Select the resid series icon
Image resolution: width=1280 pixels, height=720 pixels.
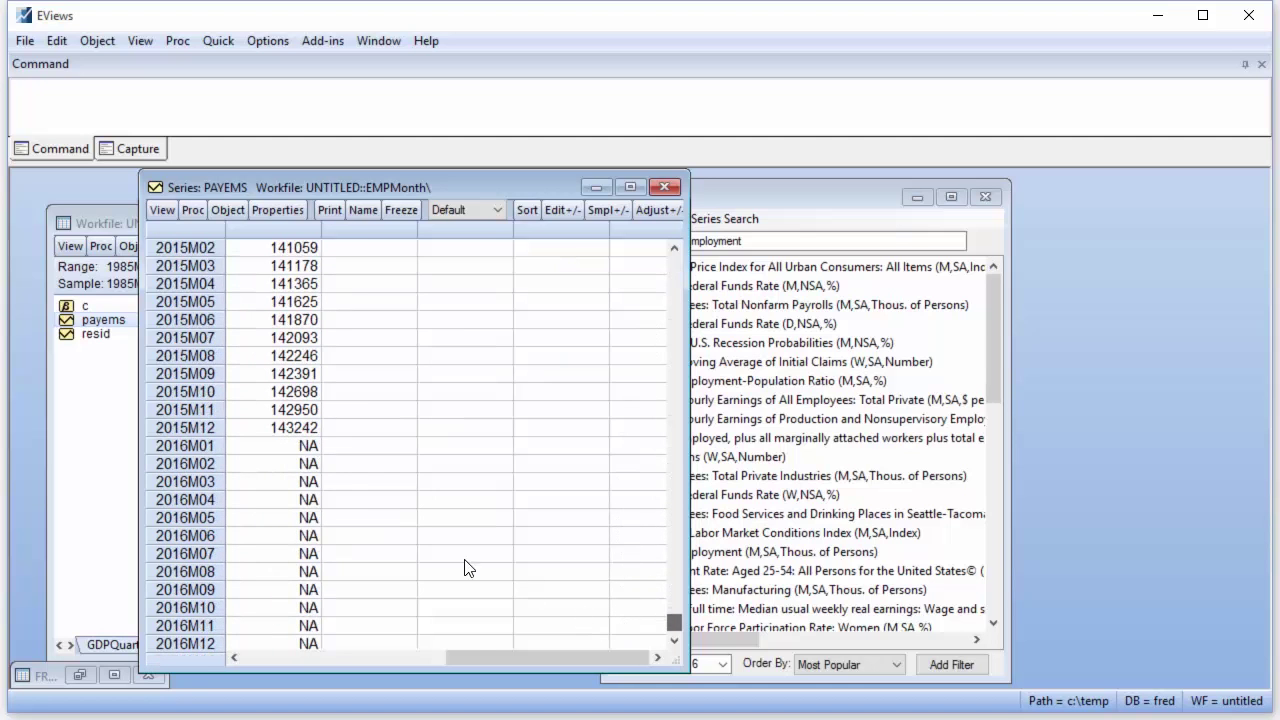click(x=66, y=334)
